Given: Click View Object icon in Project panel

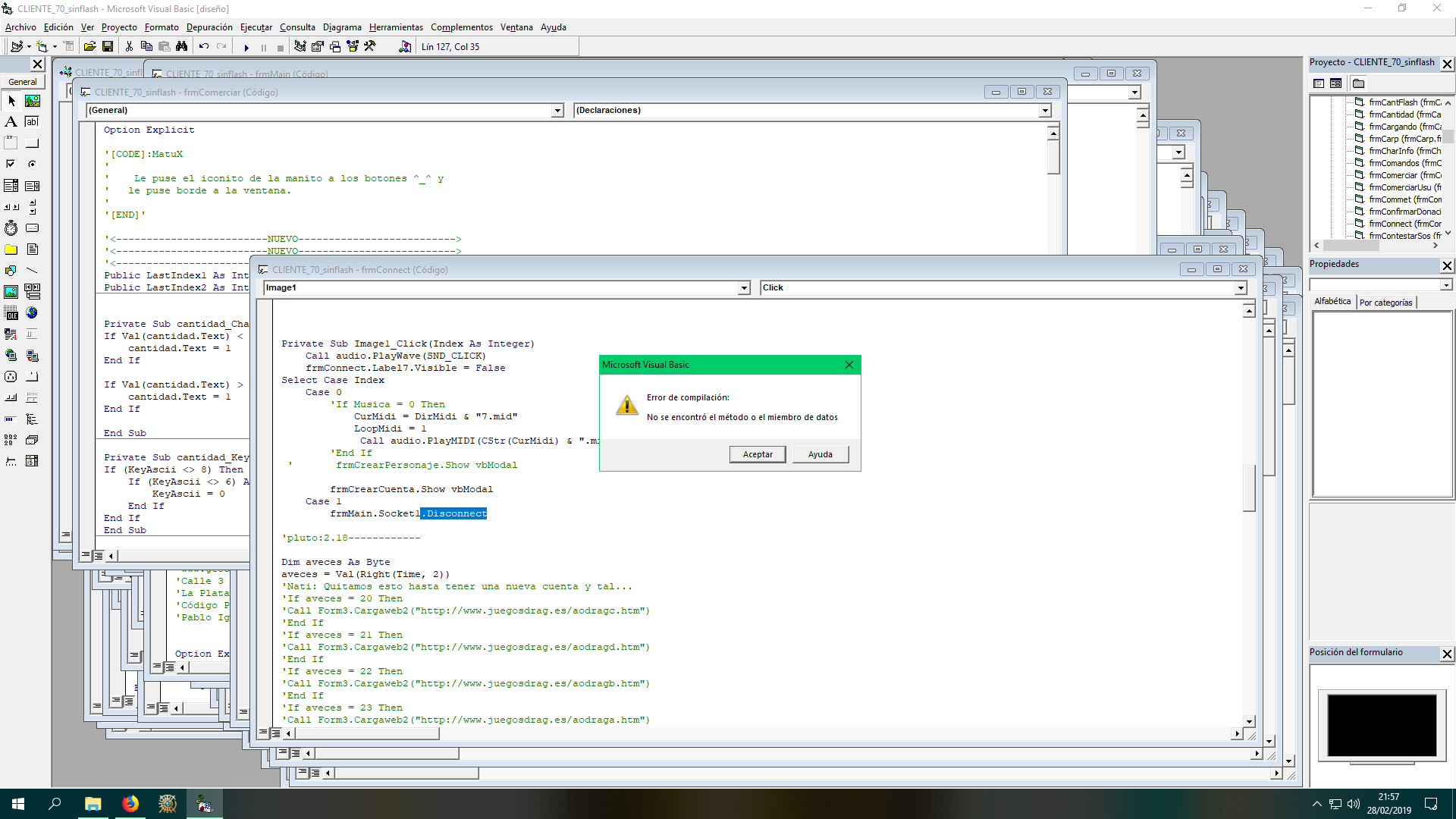Looking at the screenshot, I should click(1336, 83).
